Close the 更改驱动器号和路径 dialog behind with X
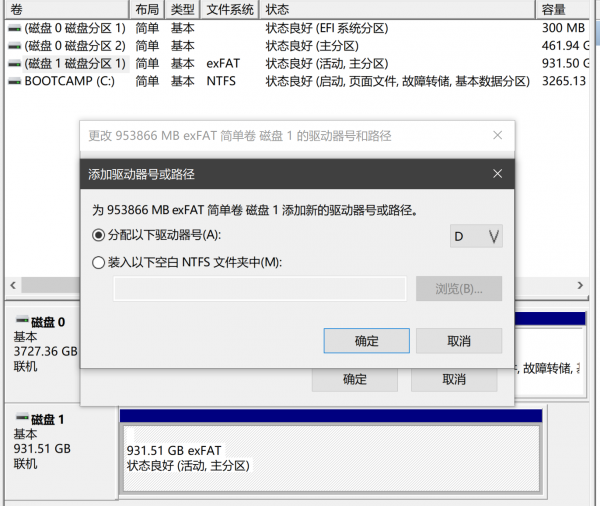600x506 pixels. coord(497,135)
